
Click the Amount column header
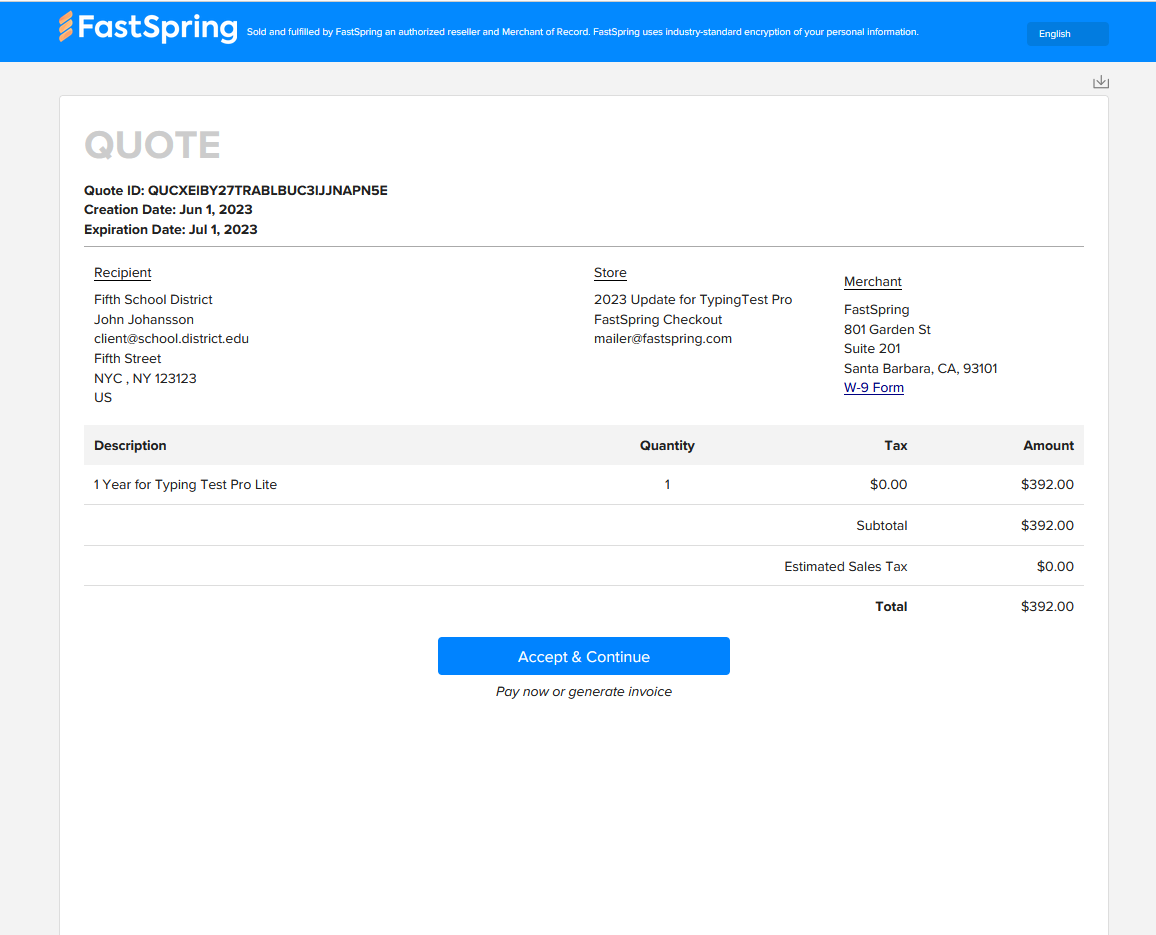click(1048, 446)
